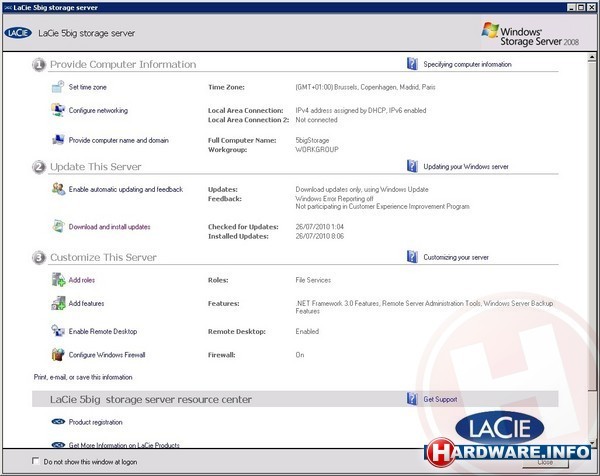Open Configure networking
The width and height of the screenshot is (600, 476).
[x=98, y=110]
